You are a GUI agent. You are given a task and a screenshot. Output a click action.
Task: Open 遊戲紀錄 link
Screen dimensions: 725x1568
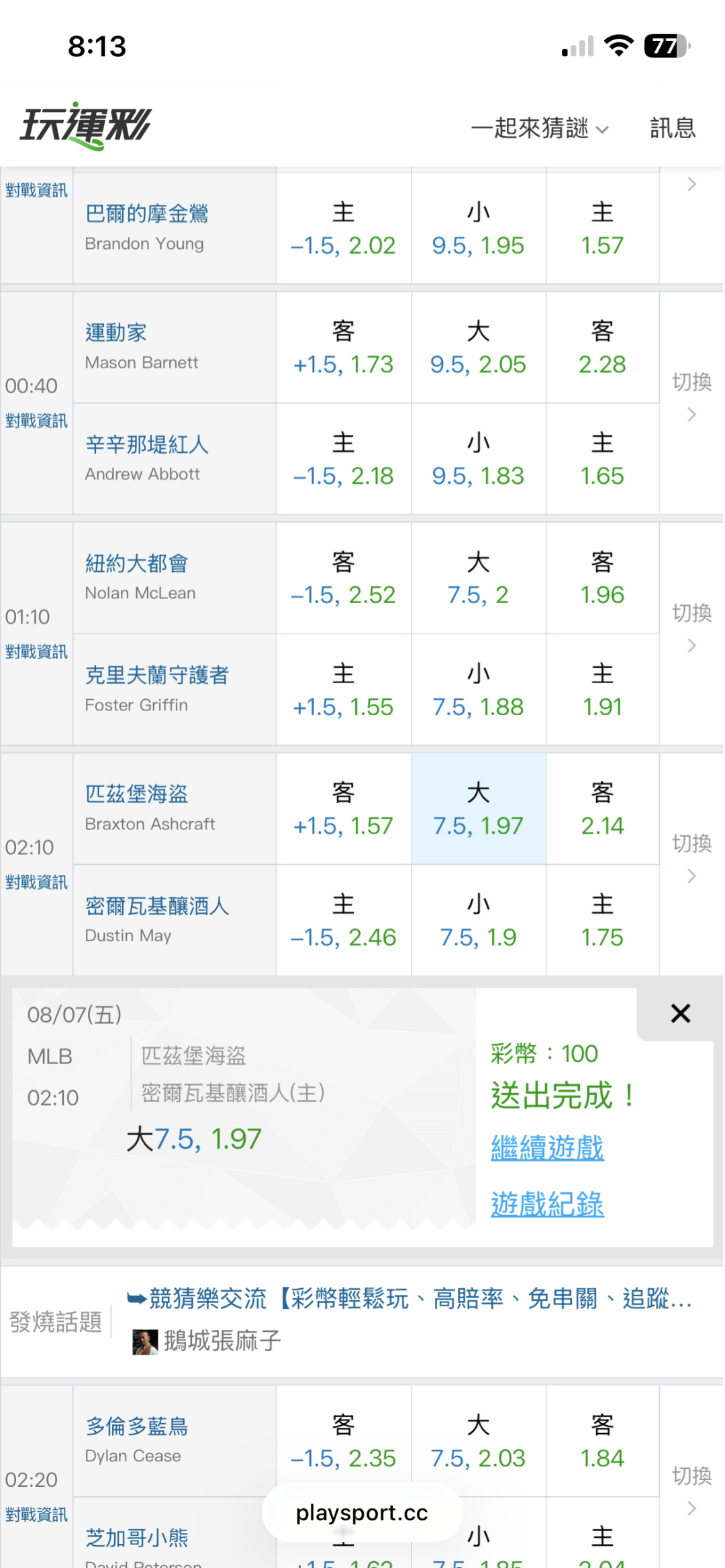tap(547, 1204)
